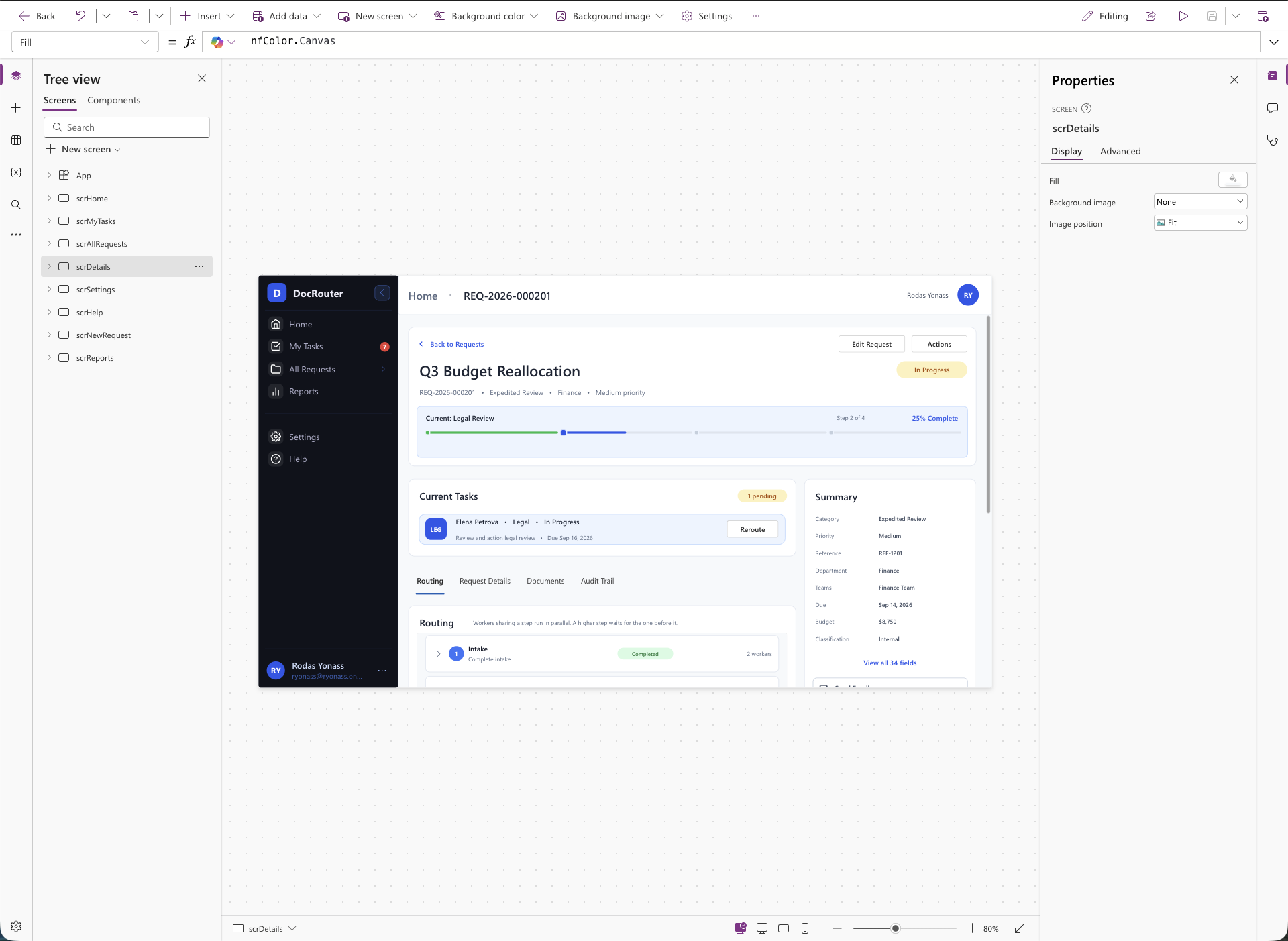1288x941 pixels.
Task: Click the Undo icon in the toolbar
Action: tap(80, 16)
